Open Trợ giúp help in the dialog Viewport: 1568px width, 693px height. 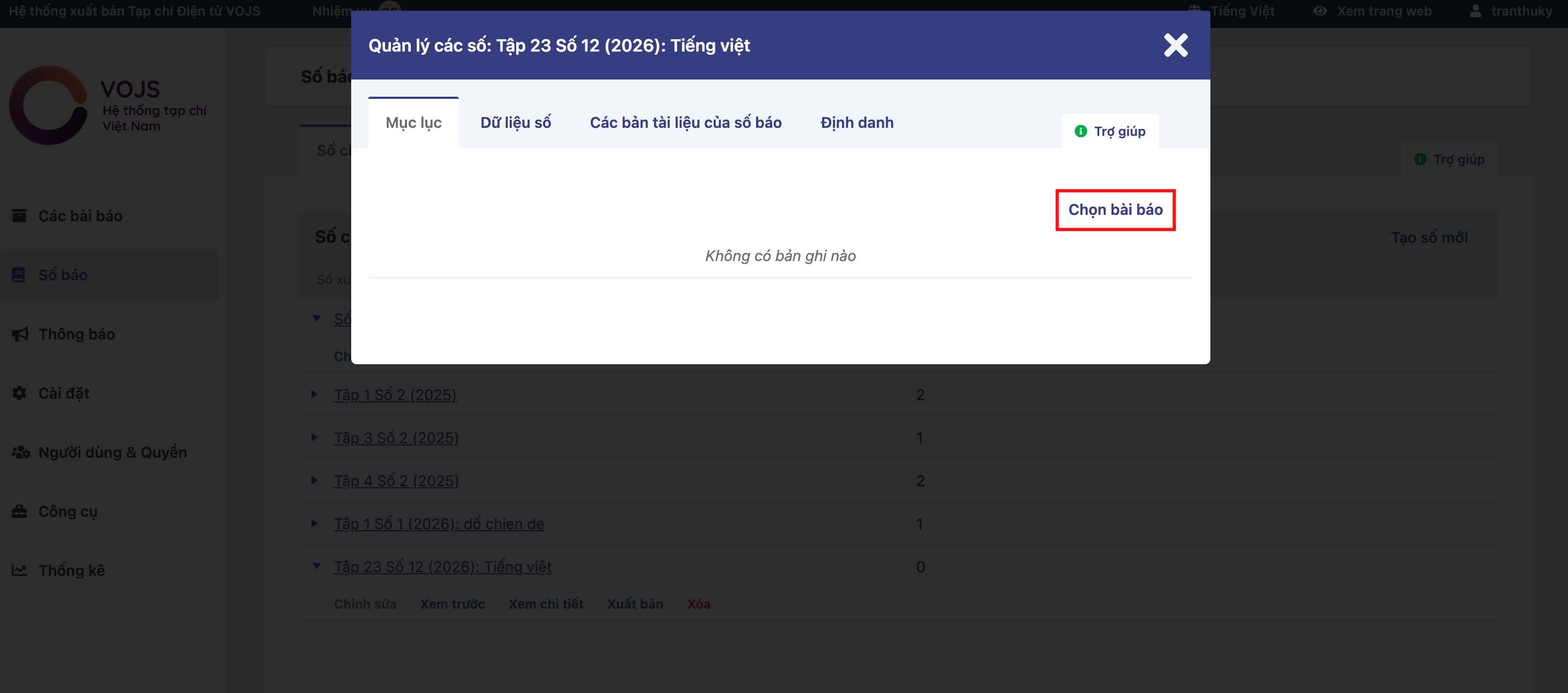point(1109,131)
